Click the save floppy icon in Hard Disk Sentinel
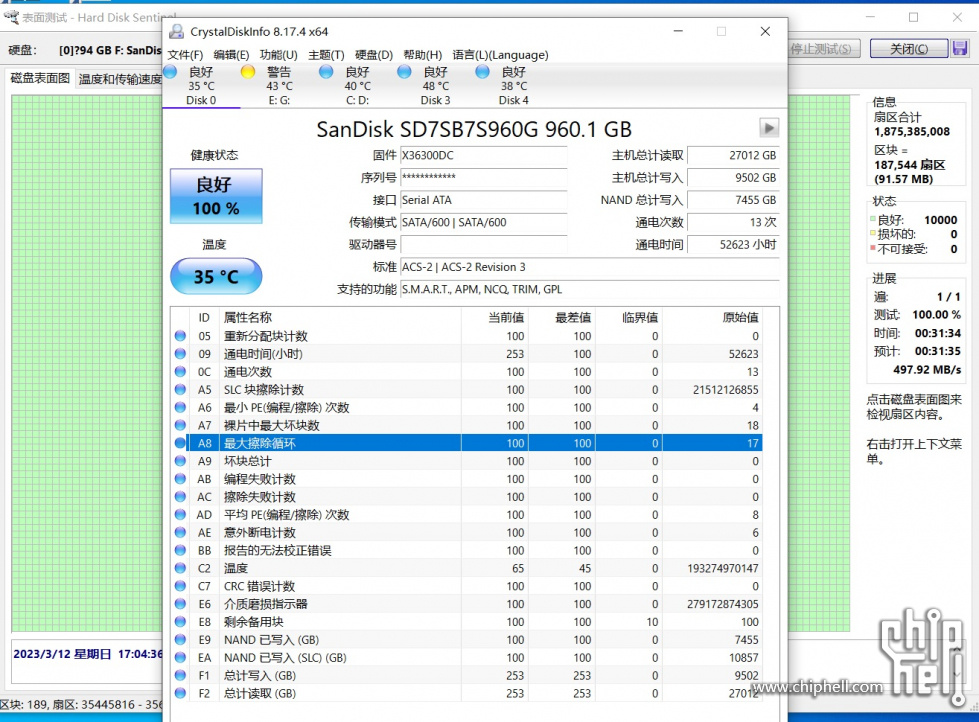979x722 pixels. click(960, 48)
